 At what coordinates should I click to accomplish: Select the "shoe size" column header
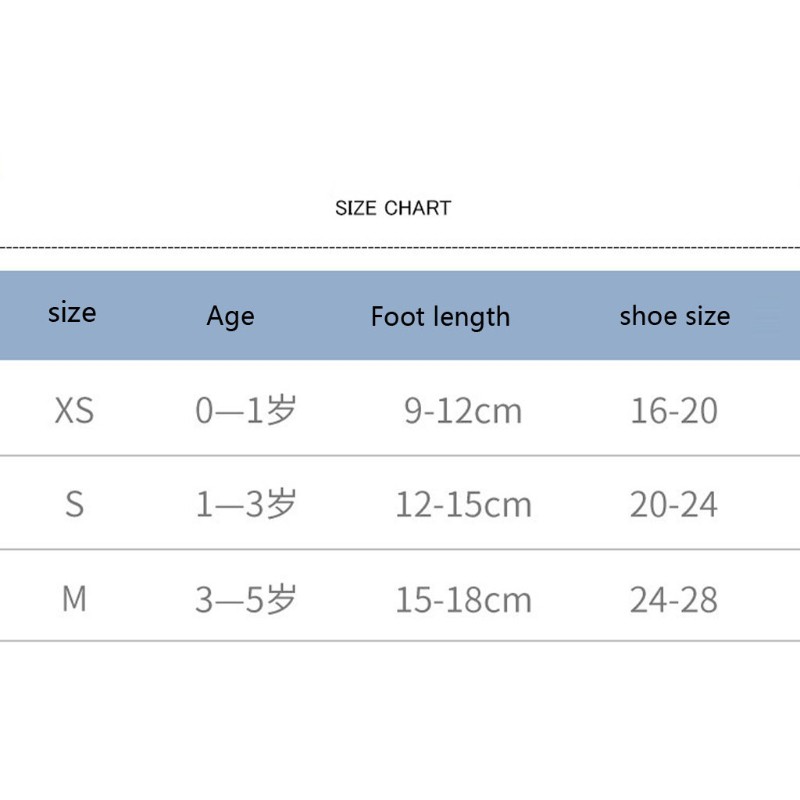[674, 316]
